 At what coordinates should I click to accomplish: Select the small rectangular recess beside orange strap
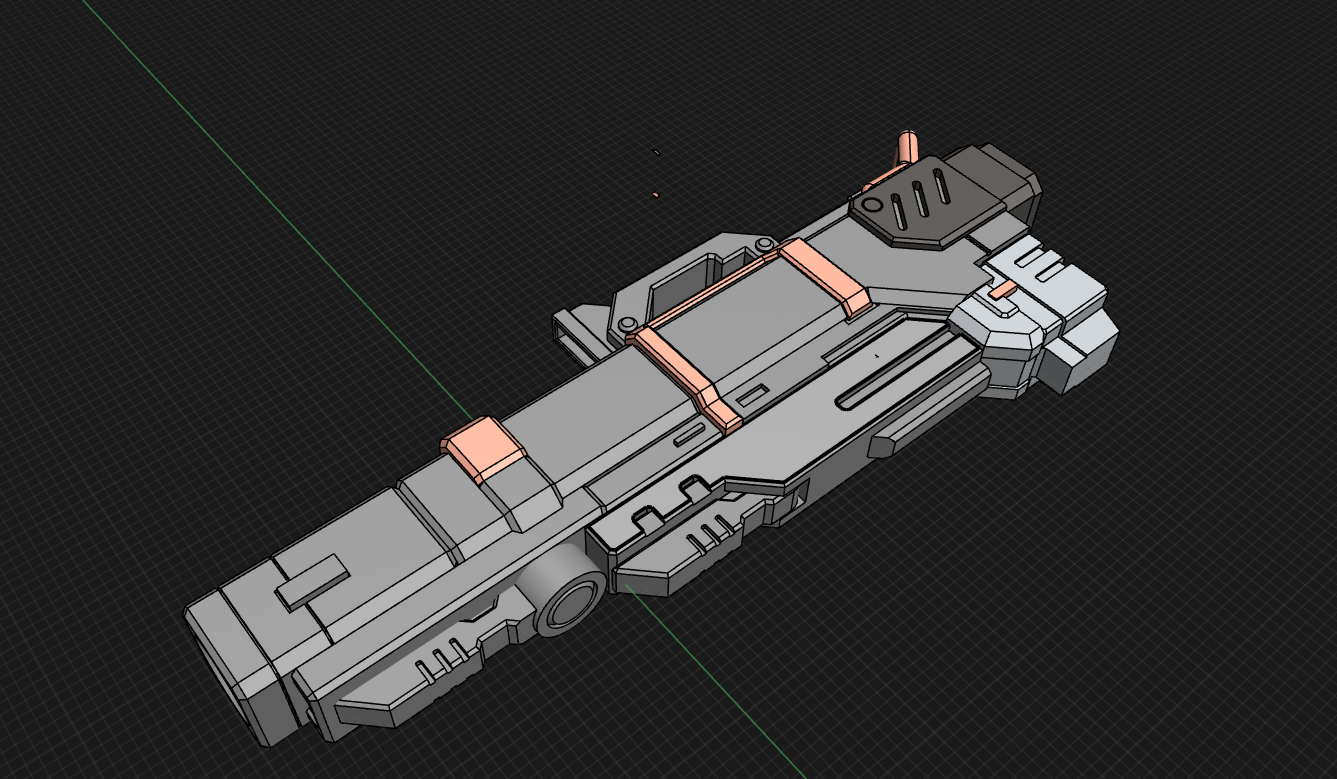(x=687, y=437)
